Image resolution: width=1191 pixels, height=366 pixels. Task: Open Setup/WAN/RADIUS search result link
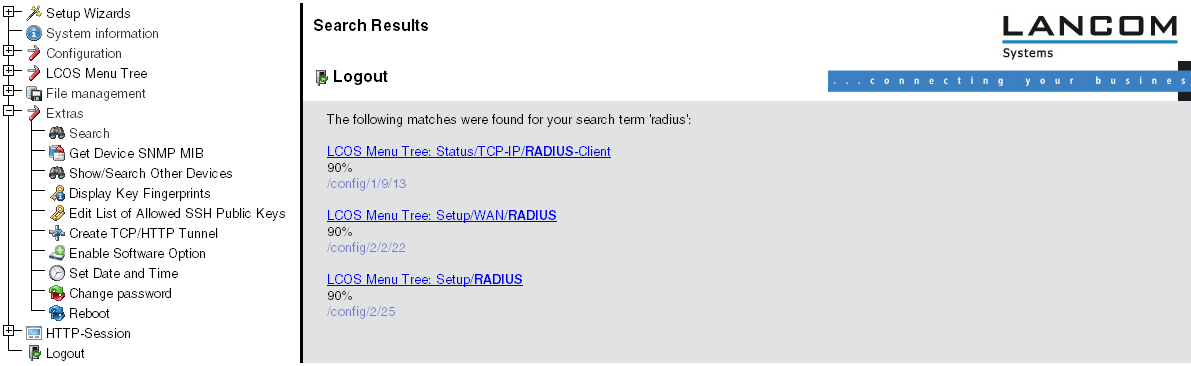[x=441, y=216]
